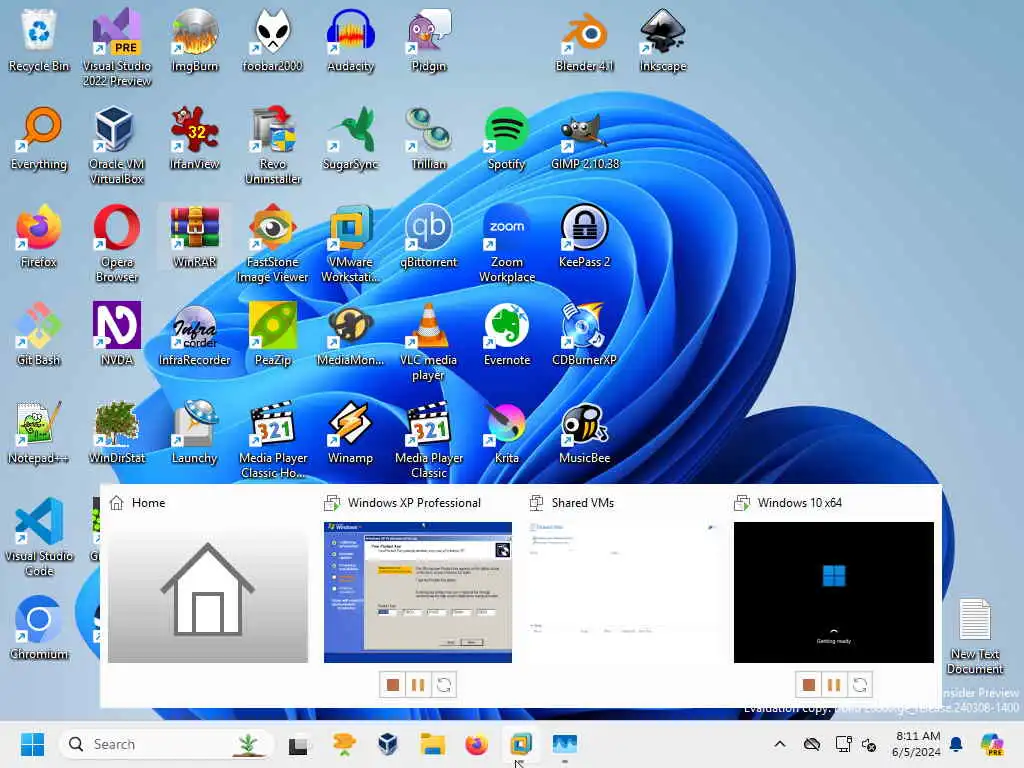Image resolution: width=1024 pixels, height=768 pixels.
Task: Launch Visual Studio 2022 Preview shortcut
Action: pyautogui.click(x=117, y=47)
